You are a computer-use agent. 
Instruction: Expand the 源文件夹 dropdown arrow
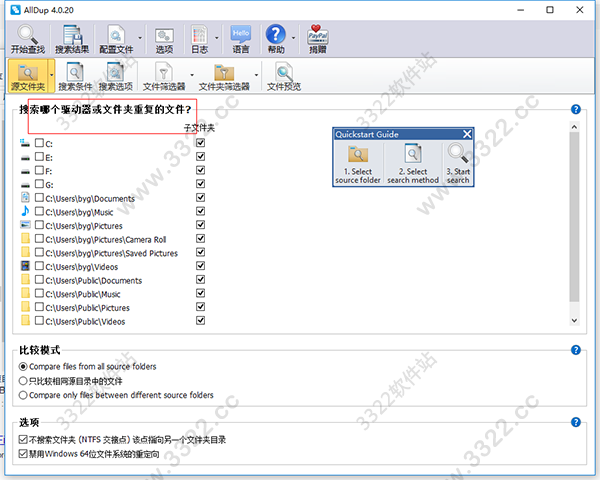click(x=51, y=75)
